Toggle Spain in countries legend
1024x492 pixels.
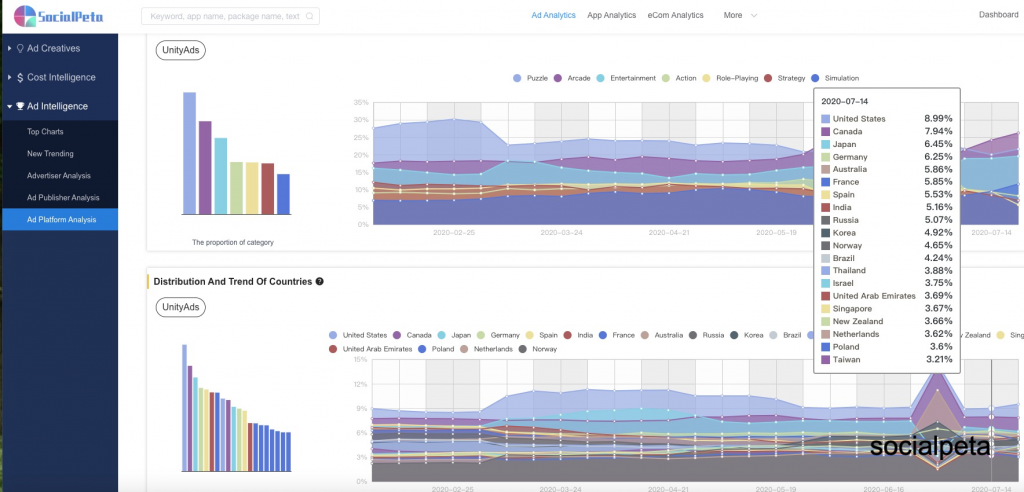(541, 335)
